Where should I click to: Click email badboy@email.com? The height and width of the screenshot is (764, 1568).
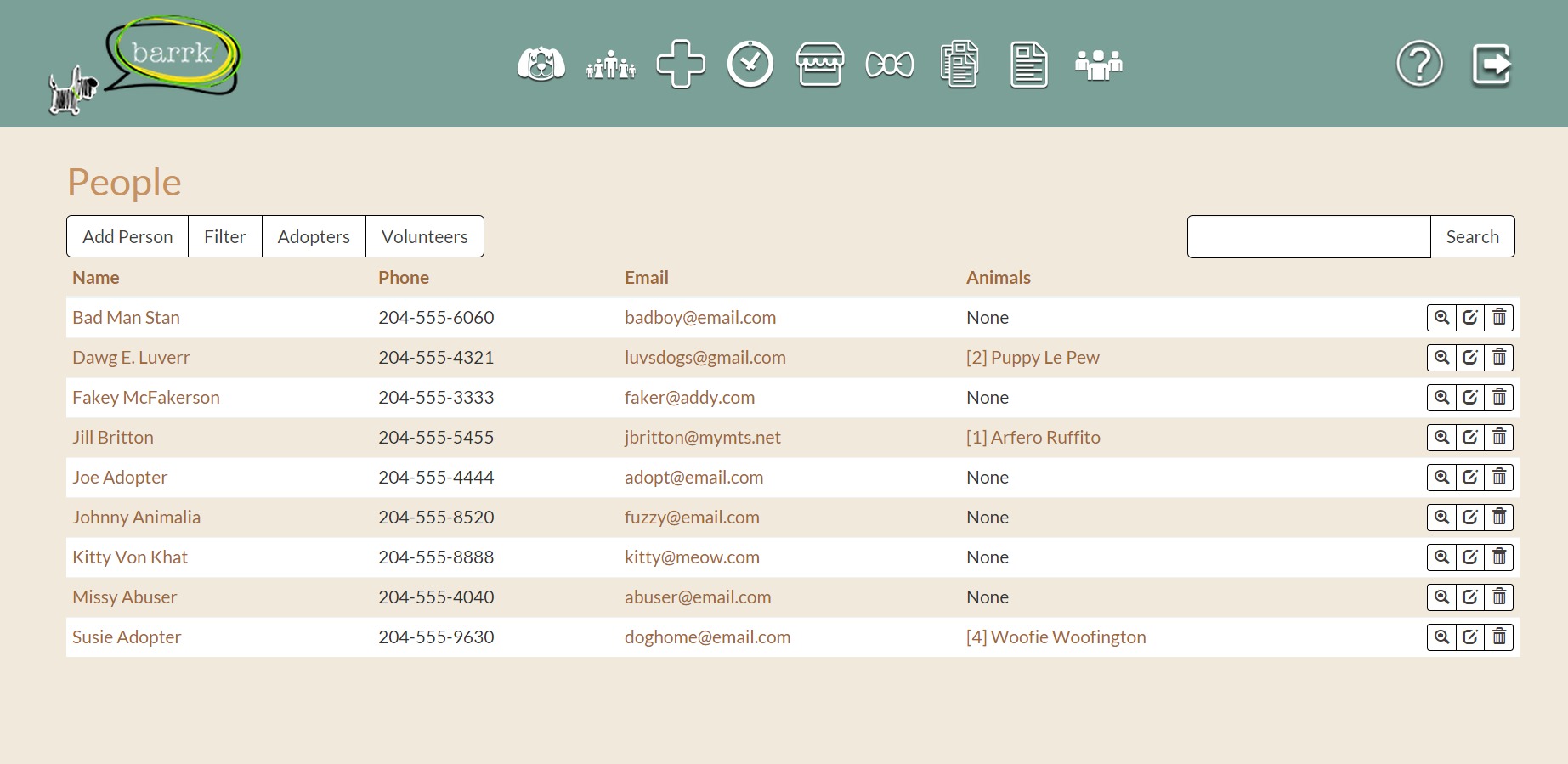(700, 318)
